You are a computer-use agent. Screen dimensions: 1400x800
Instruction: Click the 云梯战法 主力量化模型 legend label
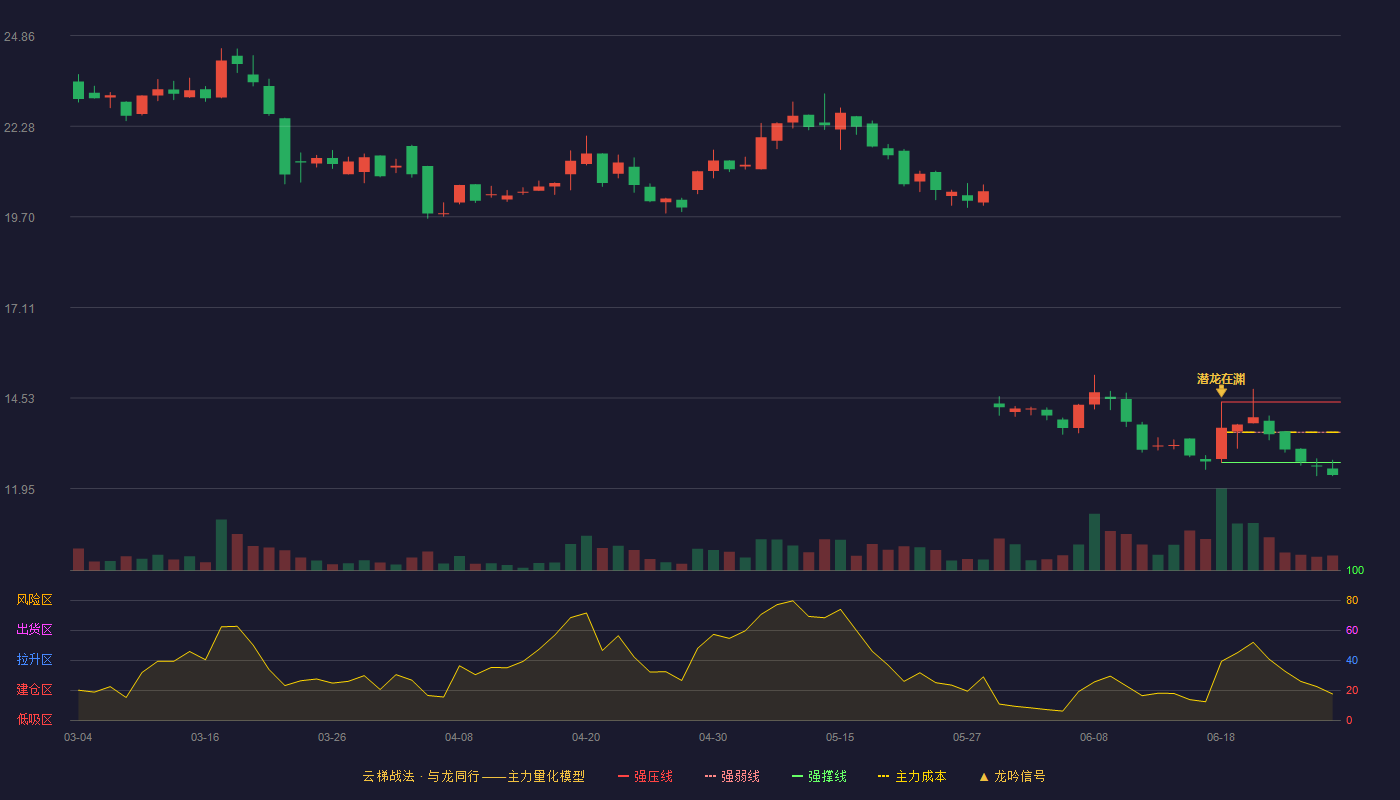click(473, 776)
